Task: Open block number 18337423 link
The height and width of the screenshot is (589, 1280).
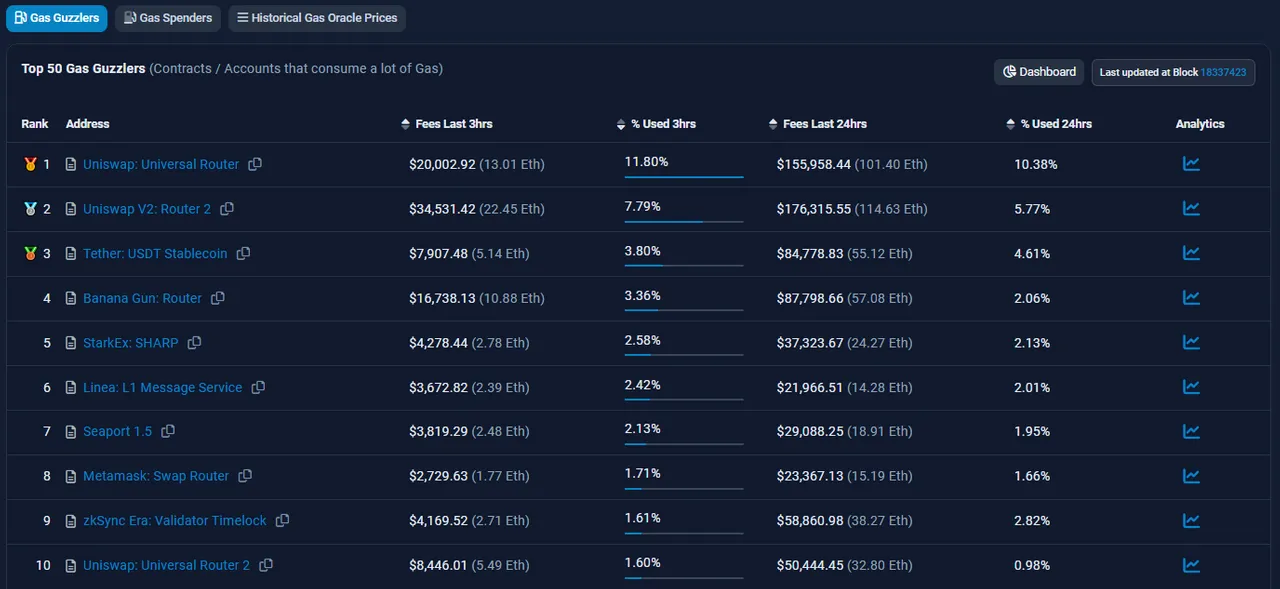Action: [x=1224, y=73]
